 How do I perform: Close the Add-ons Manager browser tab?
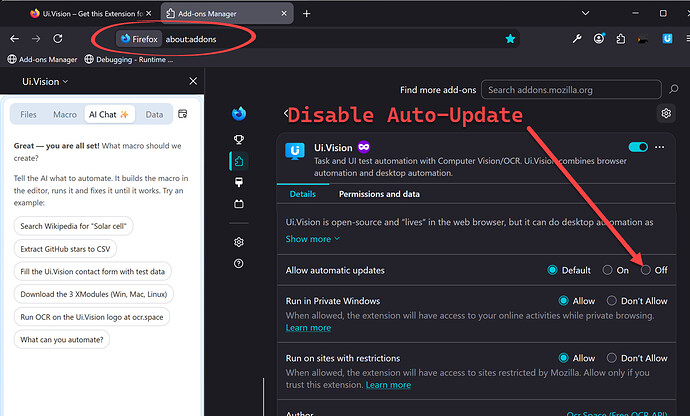[284, 14]
